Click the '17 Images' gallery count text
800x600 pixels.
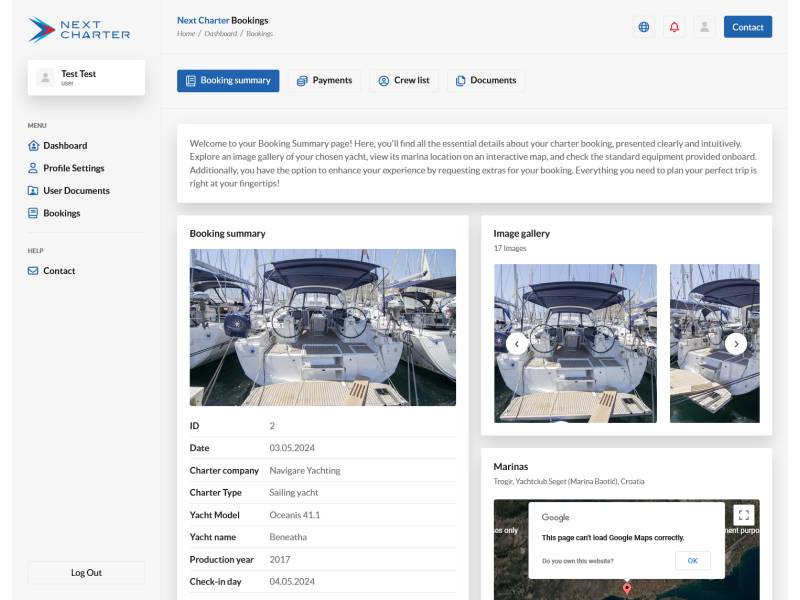pyautogui.click(x=510, y=248)
